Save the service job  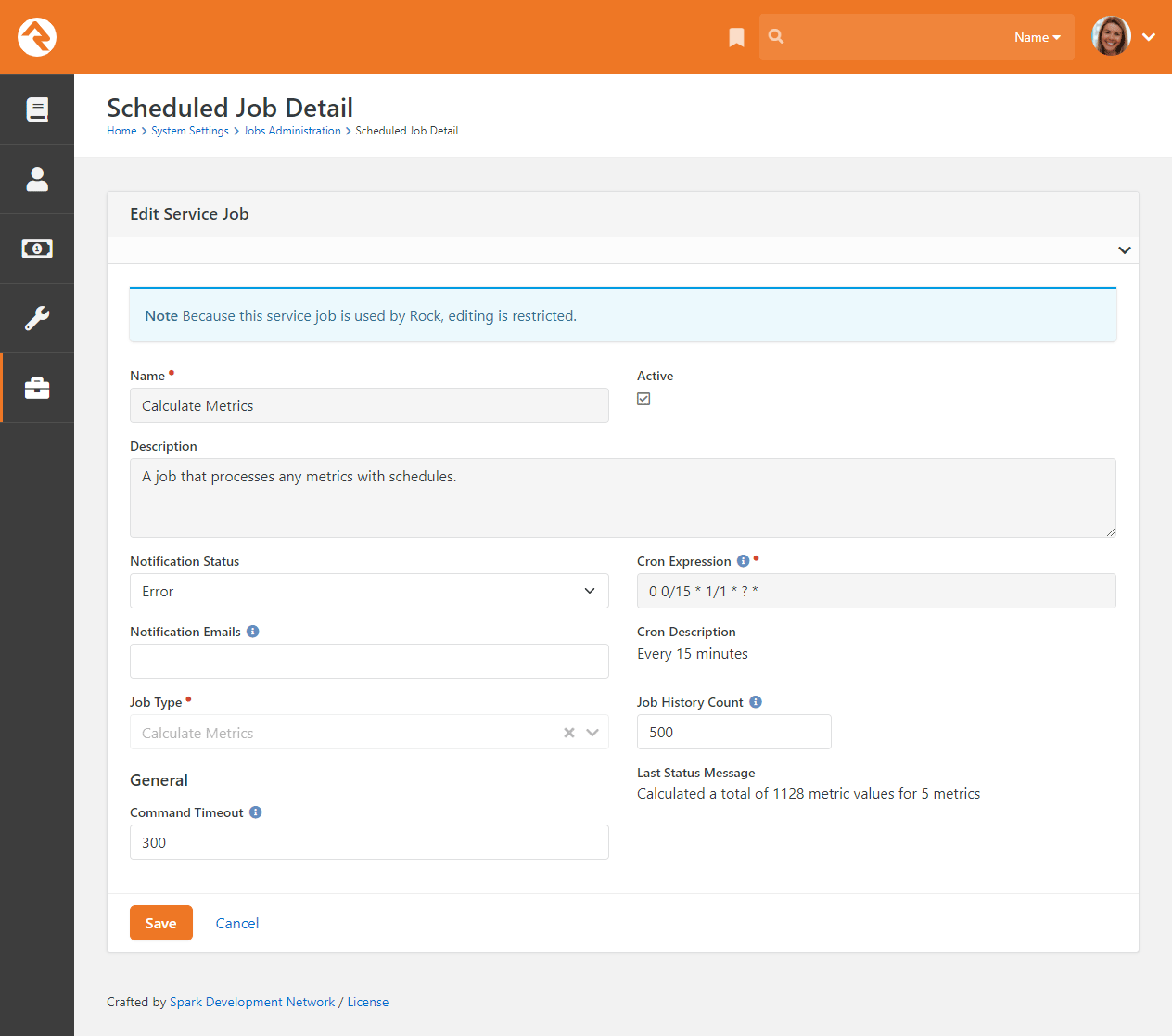[x=161, y=923]
